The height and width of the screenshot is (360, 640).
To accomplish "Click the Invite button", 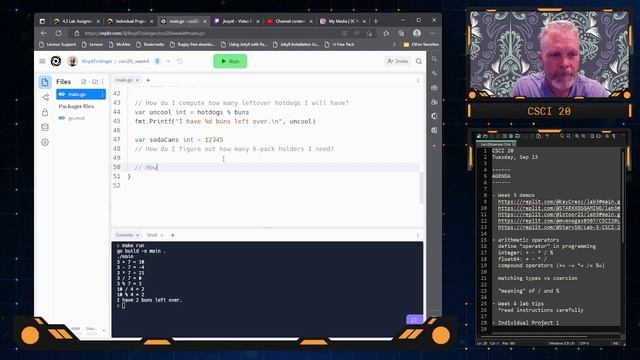I will pyautogui.click(x=398, y=61).
